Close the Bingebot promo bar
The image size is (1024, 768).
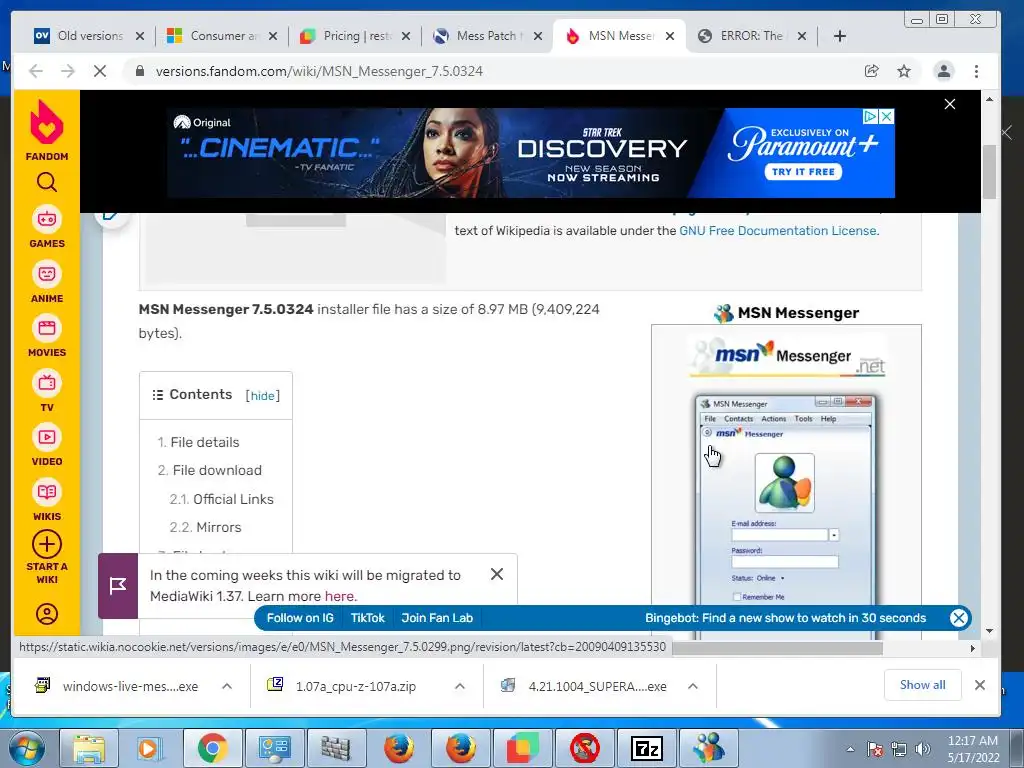958,618
